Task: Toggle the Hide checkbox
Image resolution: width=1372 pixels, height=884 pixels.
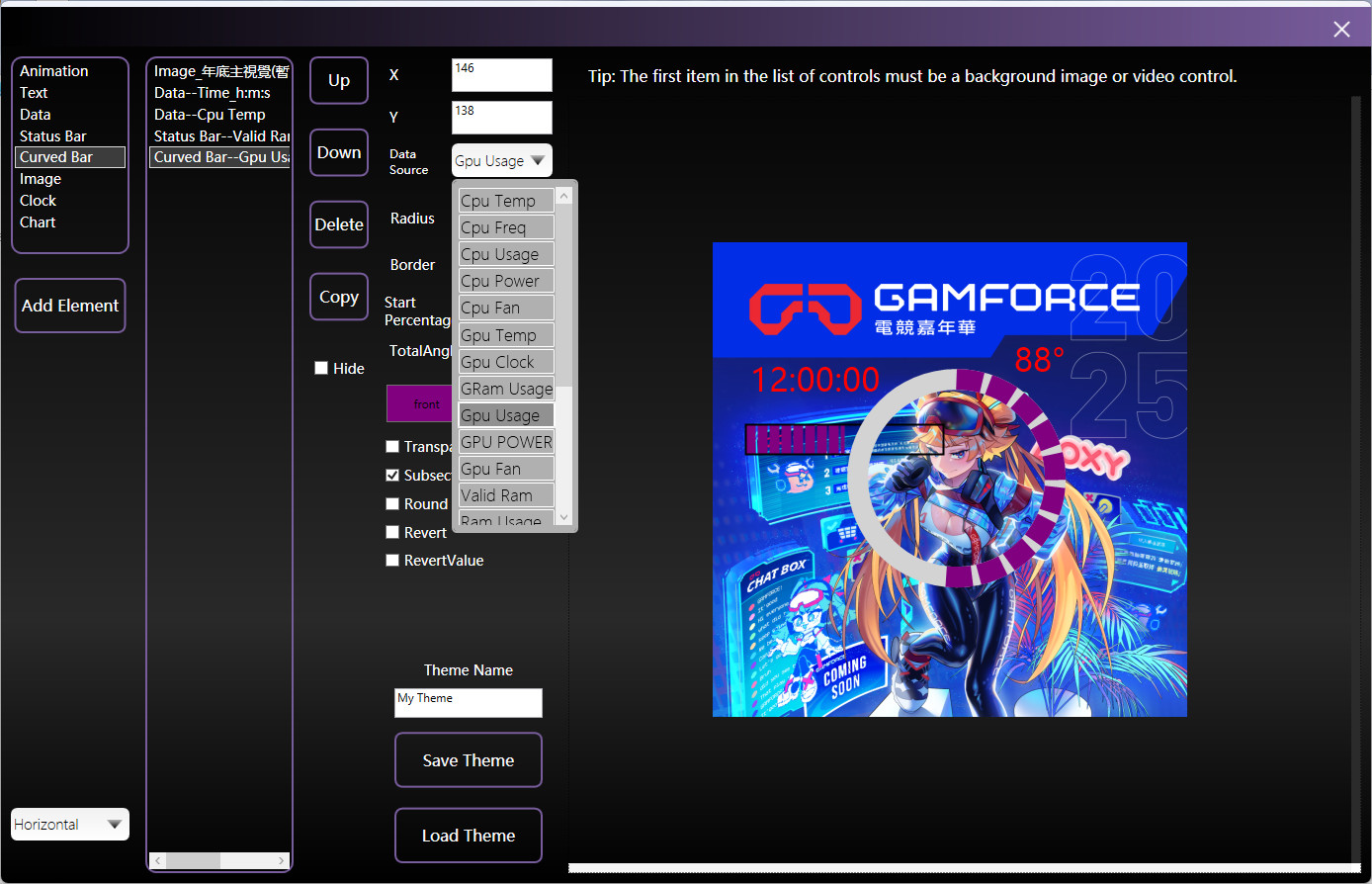Action: pos(321,368)
